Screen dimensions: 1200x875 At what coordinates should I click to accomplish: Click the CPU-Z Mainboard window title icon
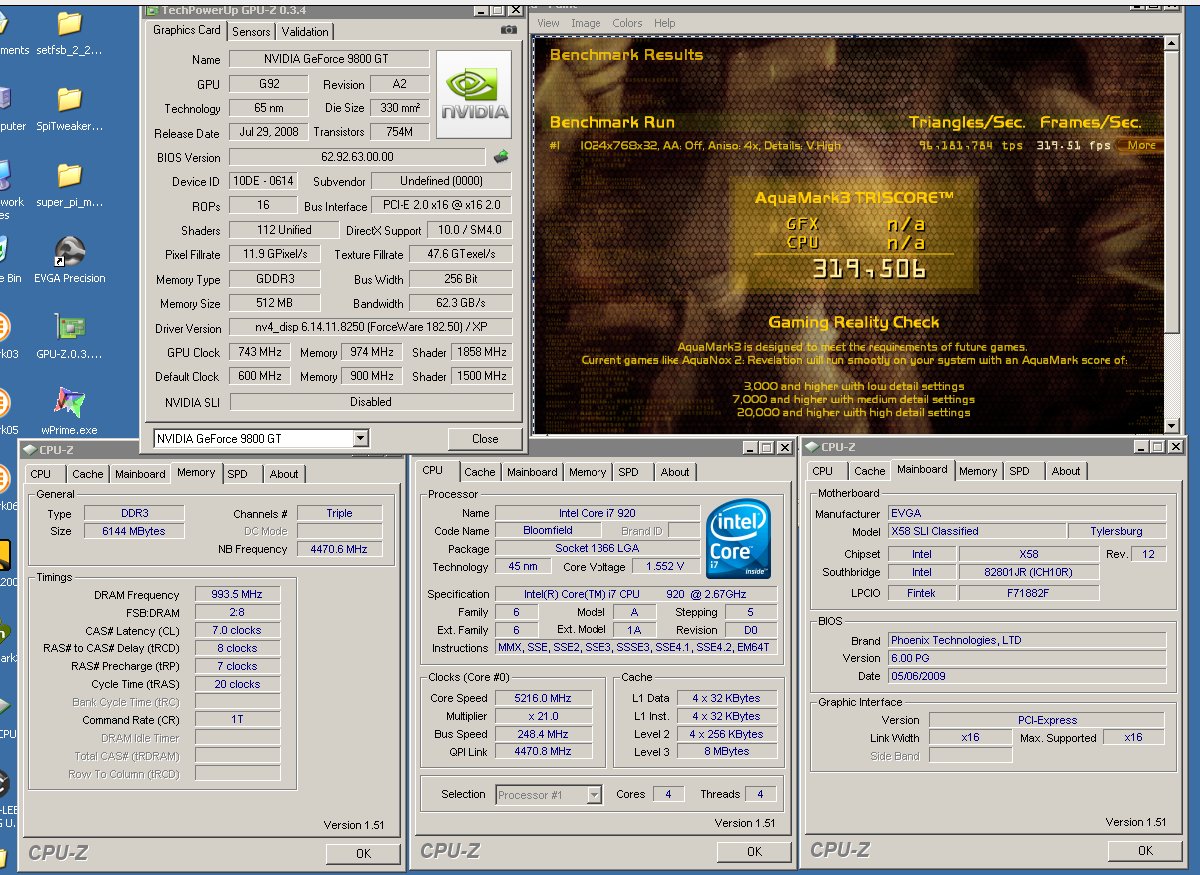pyautogui.click(x=811, y=447)
